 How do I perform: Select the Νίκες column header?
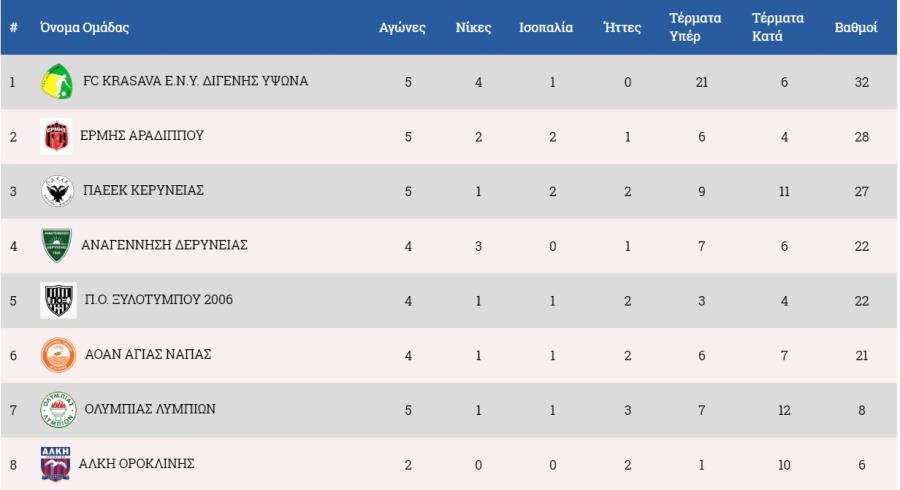473,28
